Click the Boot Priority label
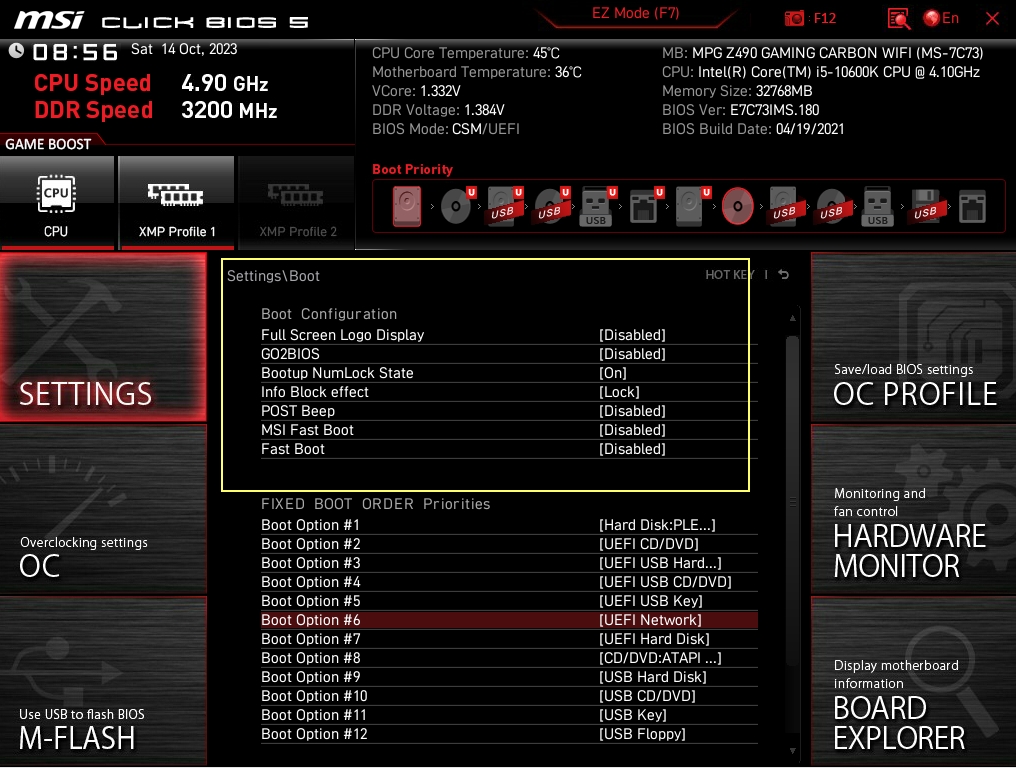The width and height of the screenshot is (1016, 768). click(412, 169)
